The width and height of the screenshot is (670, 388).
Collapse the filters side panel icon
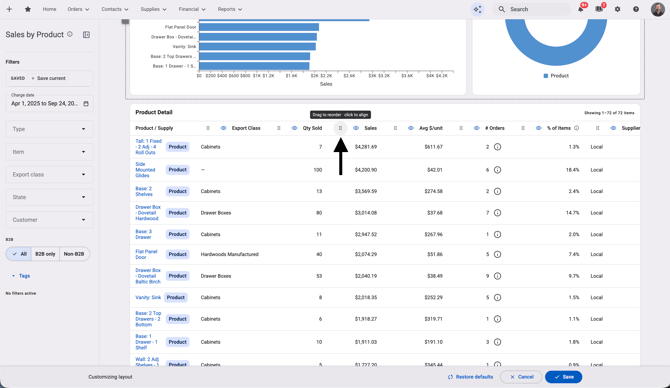tap(86, 35)
